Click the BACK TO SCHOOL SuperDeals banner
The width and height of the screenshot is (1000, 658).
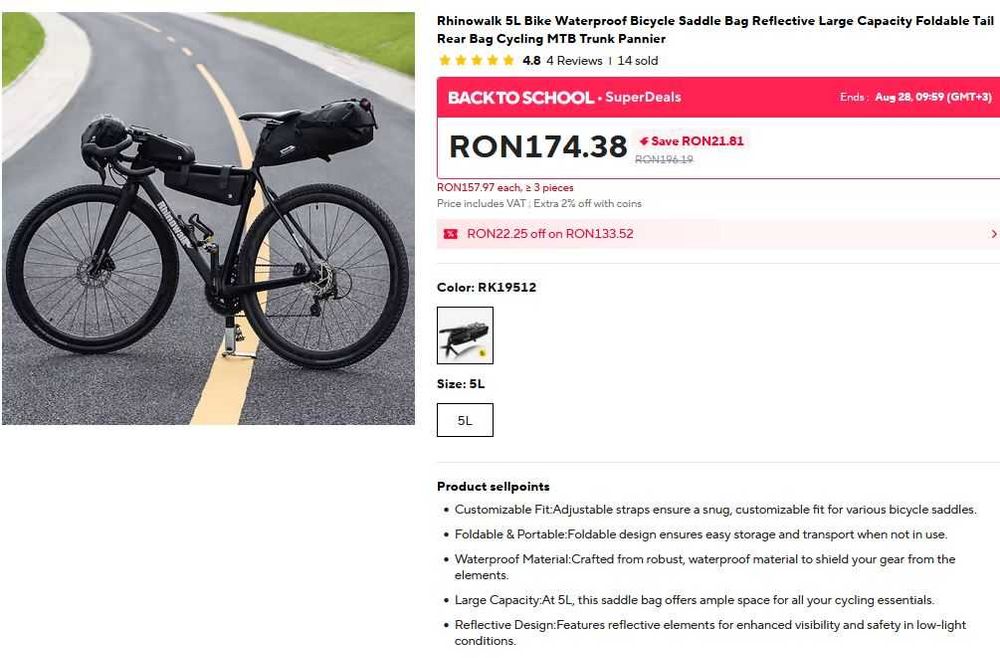point(564,97)
